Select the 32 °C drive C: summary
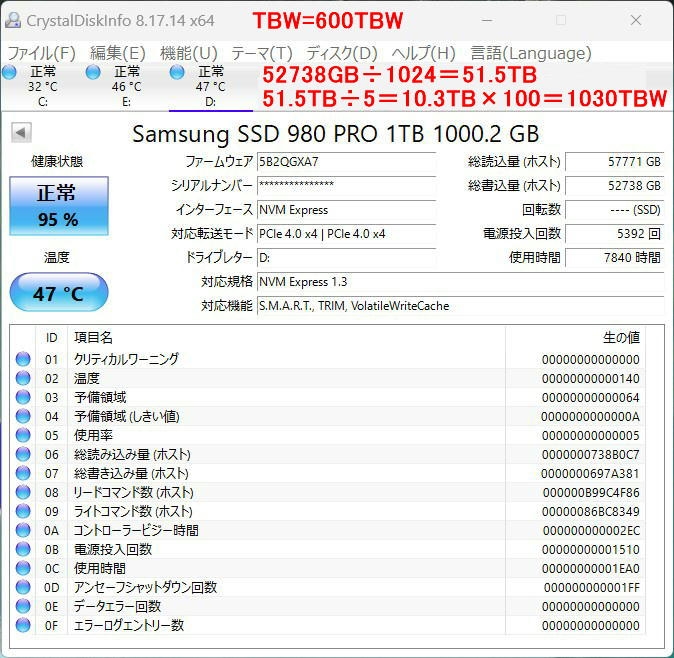Screen dimensions: 674x658 click(x=42, y=86)
